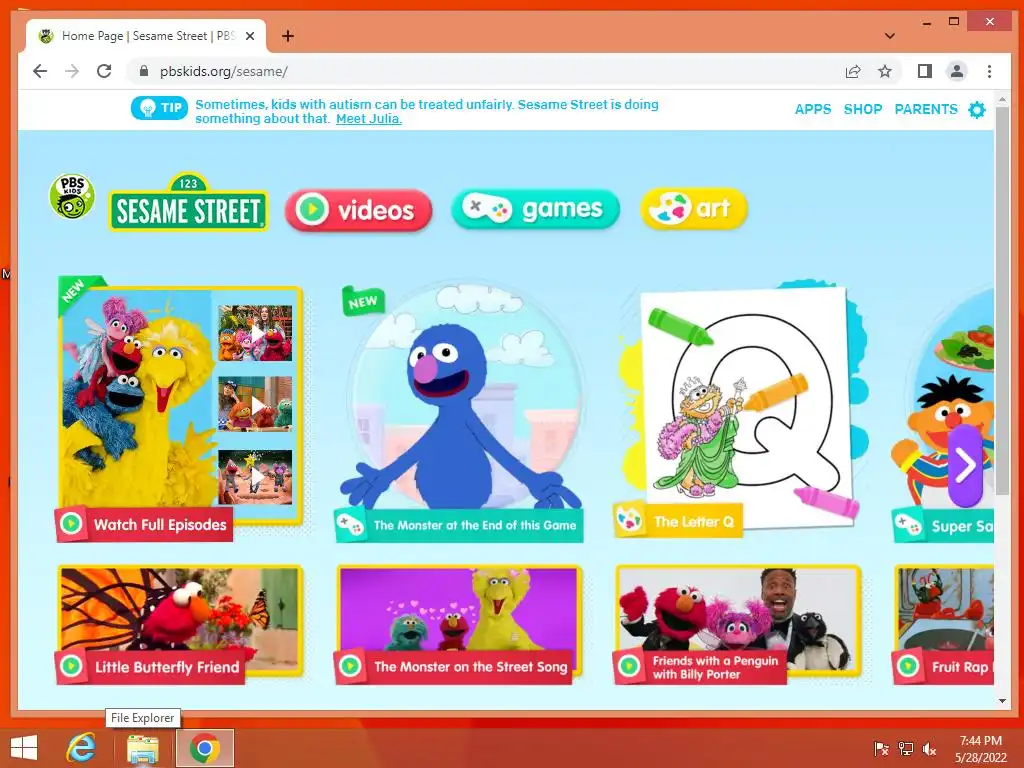Viewport: 1024px width, 768px height.
Task: Open the network tray icon
Action: [906, 749]
